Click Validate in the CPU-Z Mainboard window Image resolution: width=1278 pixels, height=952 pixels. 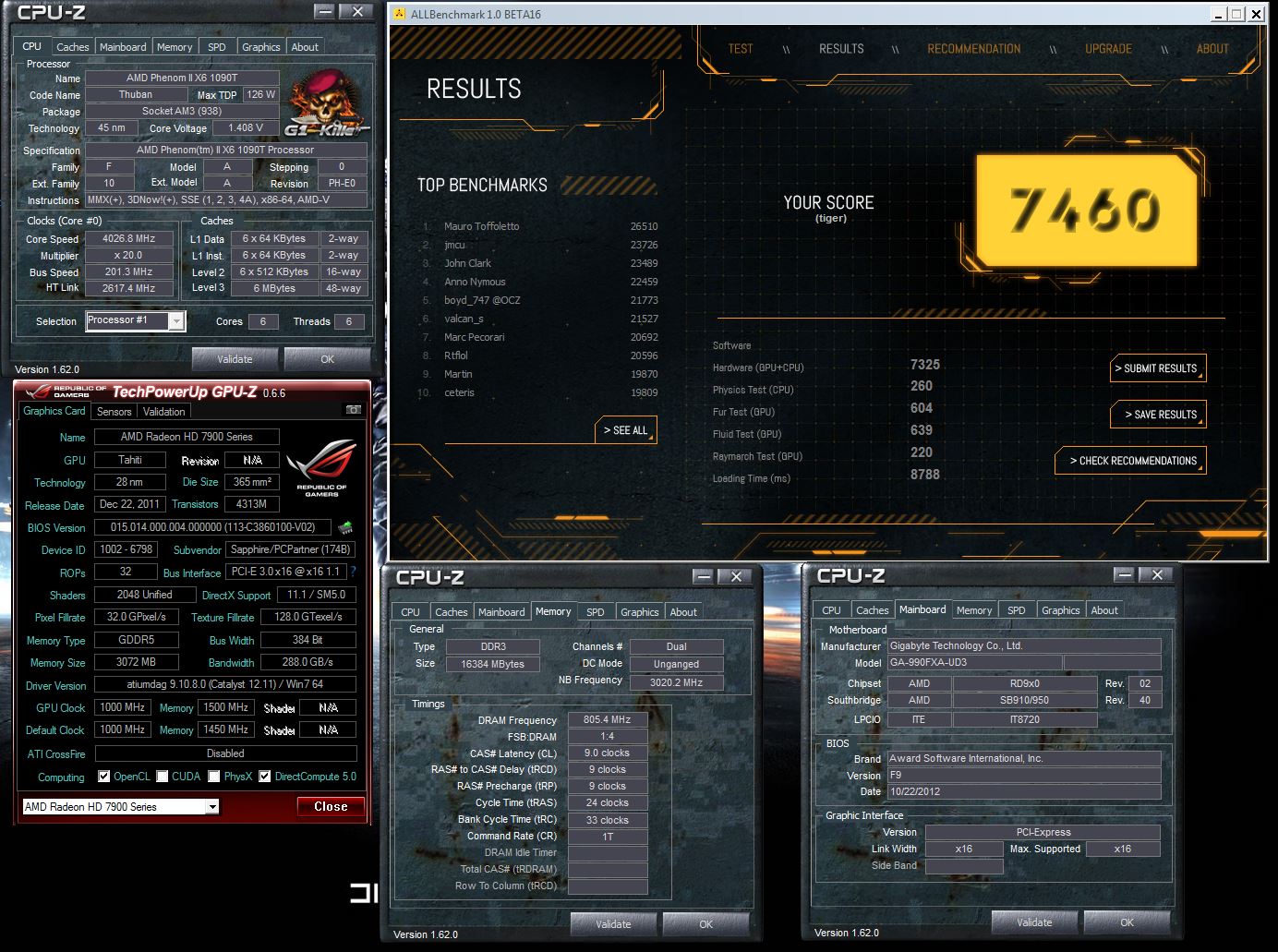[1034, 922]
